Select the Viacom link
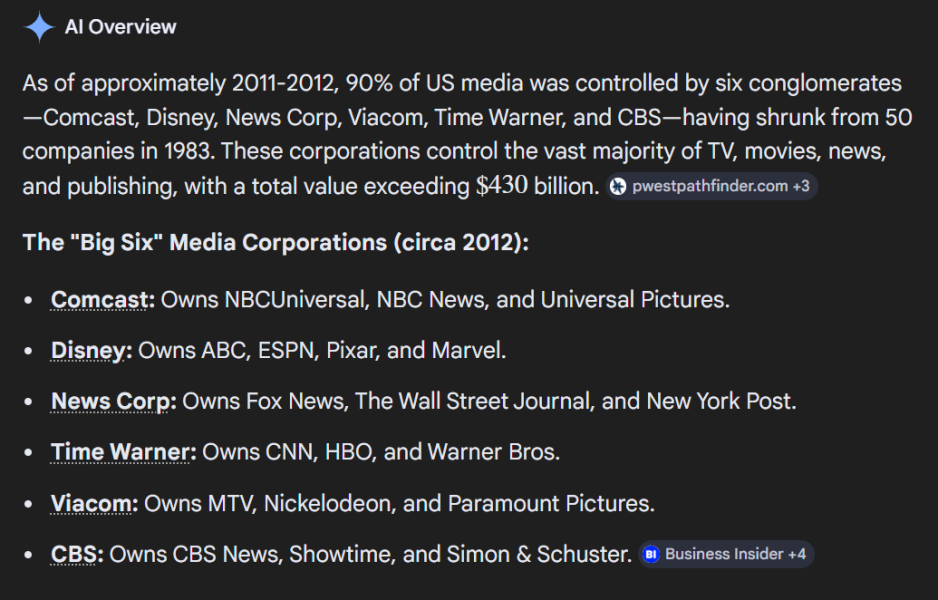Image resolution: width=938 pixels, height=600 pixels. (91, 504)
